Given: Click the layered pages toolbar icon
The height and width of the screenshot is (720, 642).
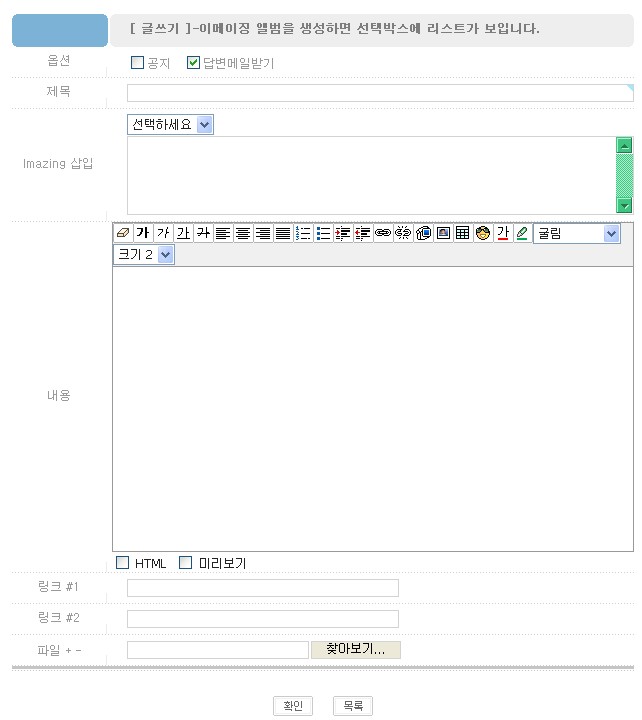Looking at the screenshot, I should (423, 233).
